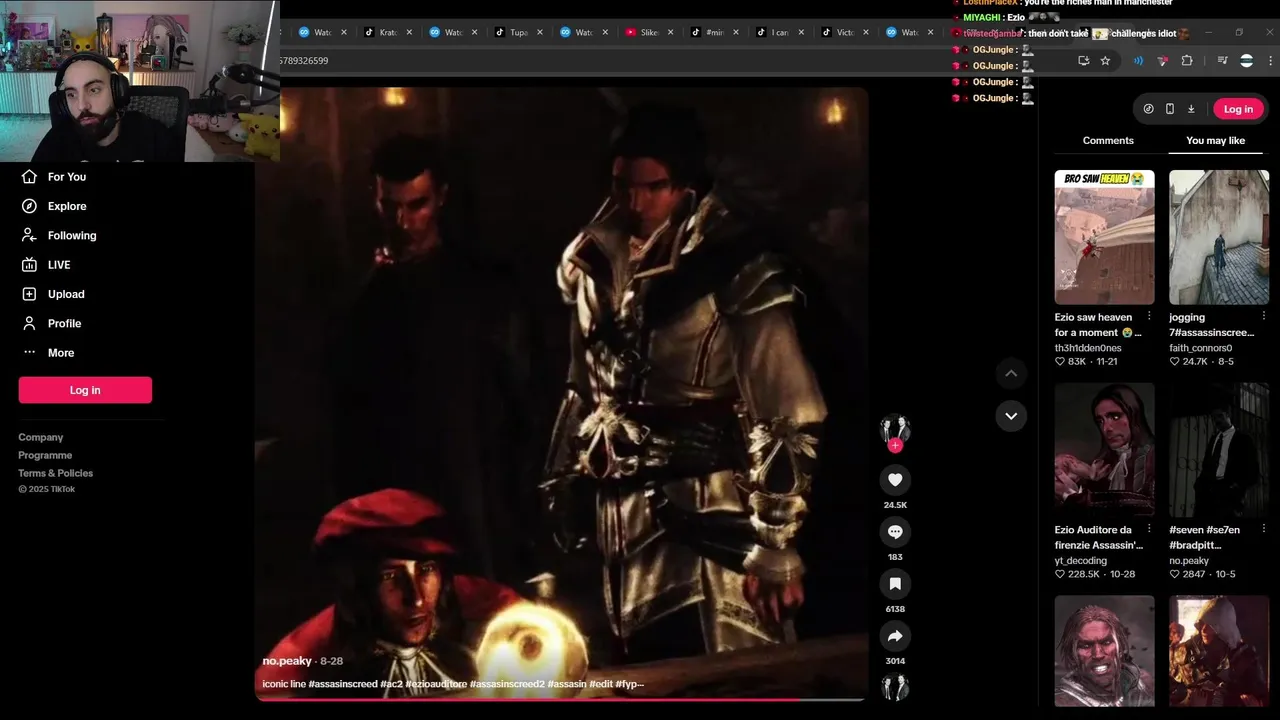The image size is (1280, 720).
Task: Switch to the Kratos browser tab
Action: [386, 32]
